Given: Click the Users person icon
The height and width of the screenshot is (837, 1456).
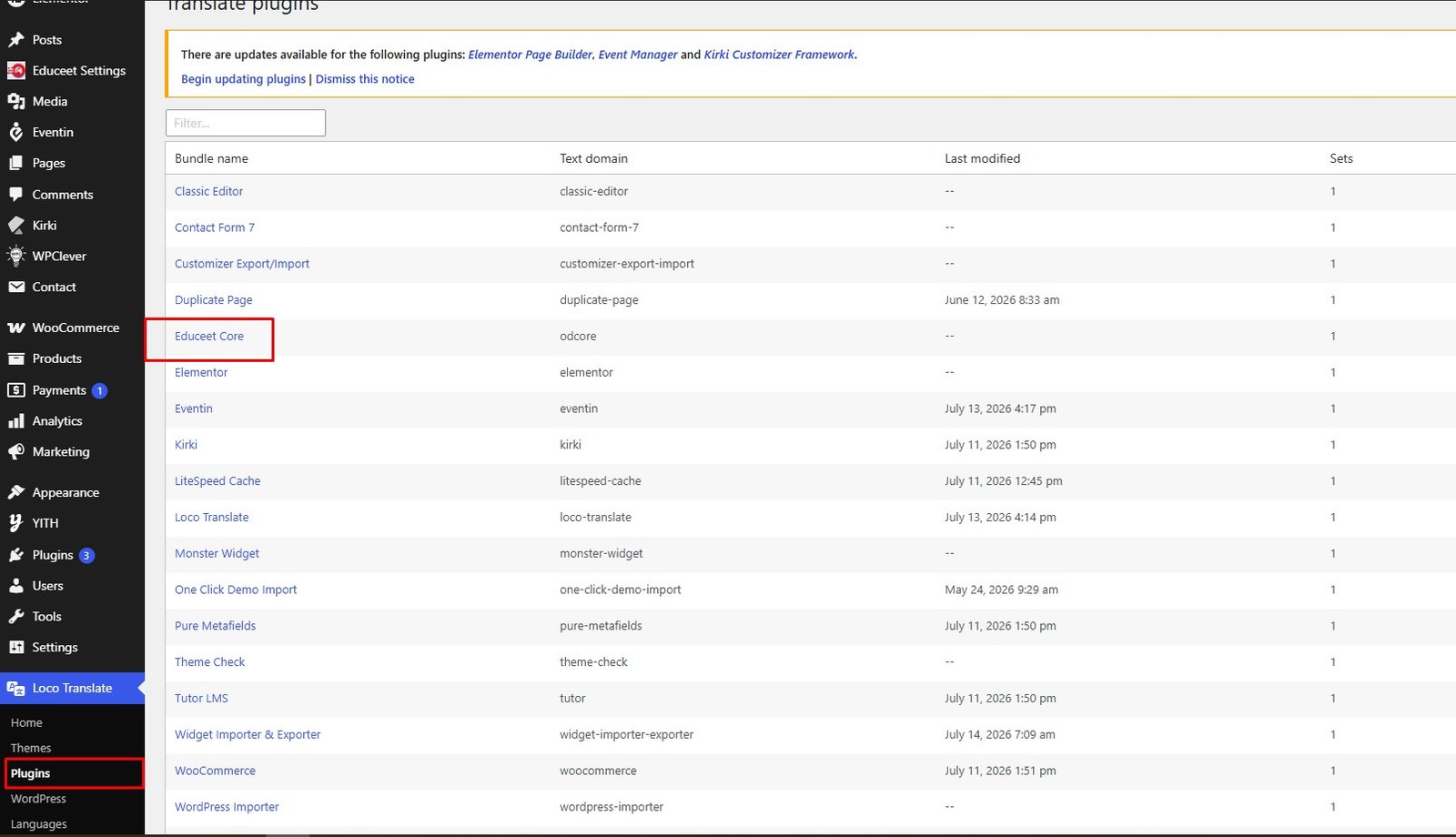Looking at the screenshot, I should [15, 586].
